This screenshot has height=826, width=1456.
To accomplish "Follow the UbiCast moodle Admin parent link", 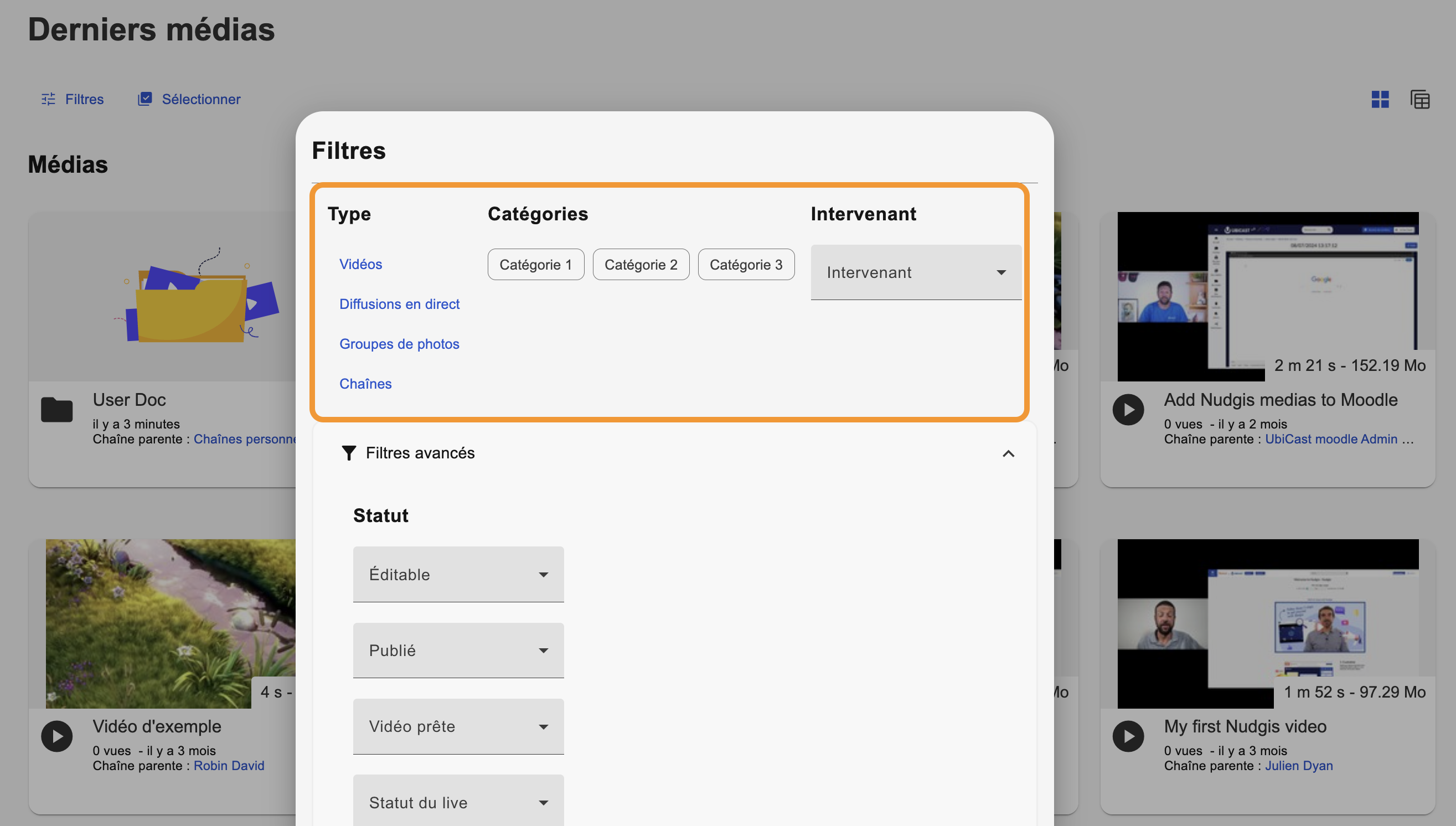I will 1331,439.
